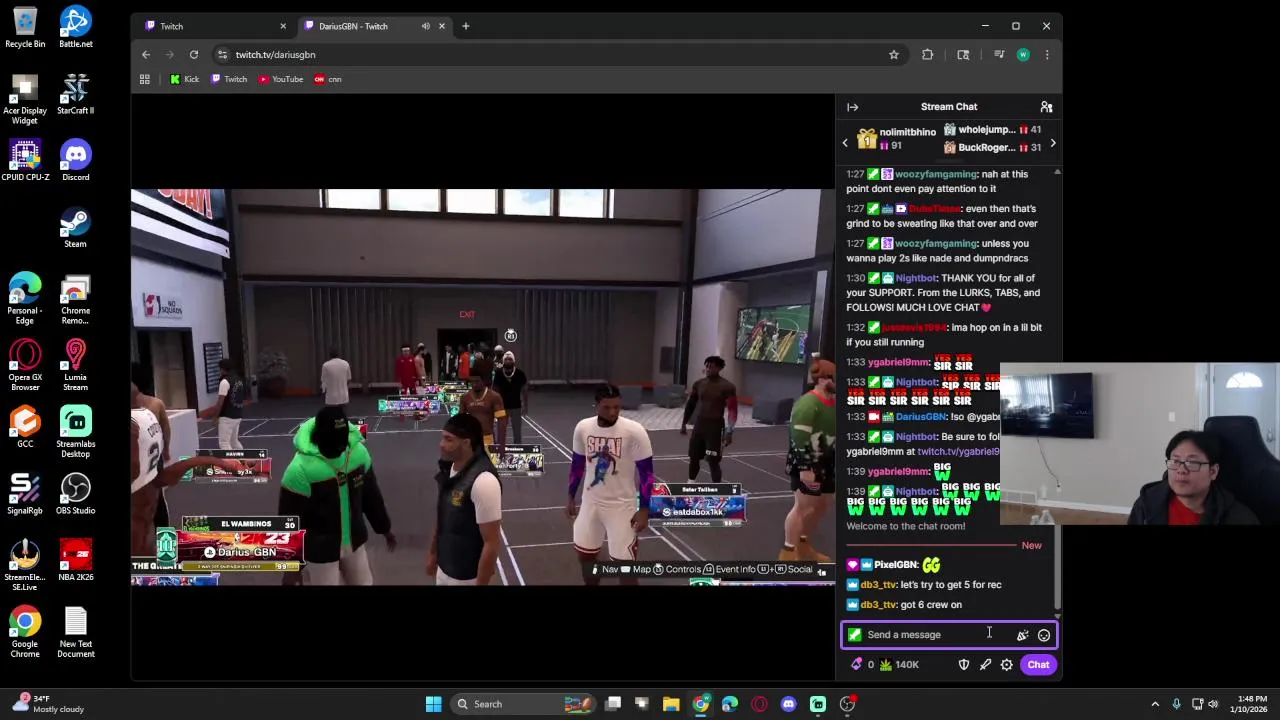Open chat settings gear
Viewport: 1280px width, 720px height.
[x=1007, y=664]
